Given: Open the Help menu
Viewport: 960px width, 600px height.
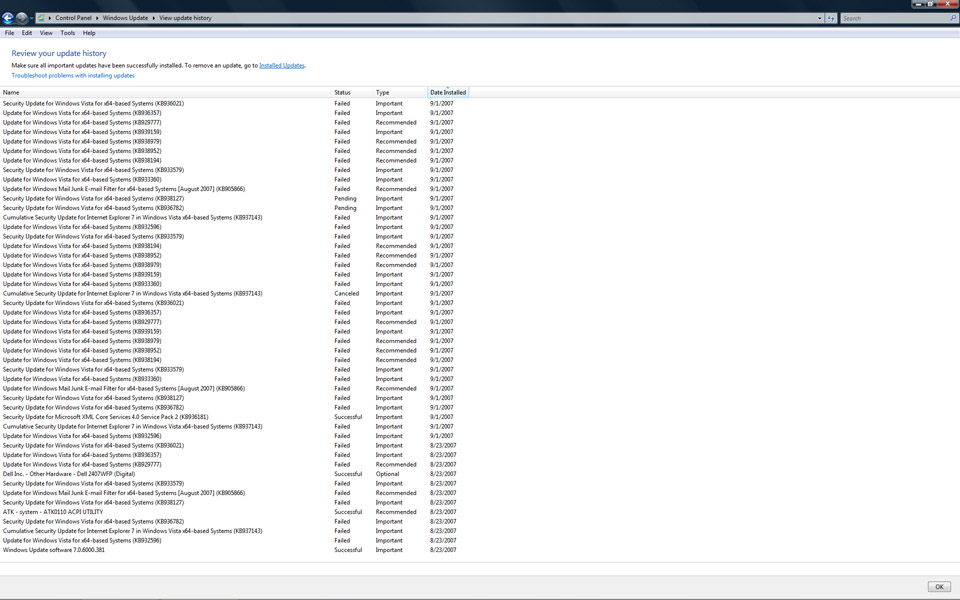Looking at the screenshot, I should click(x=89, y=33).
